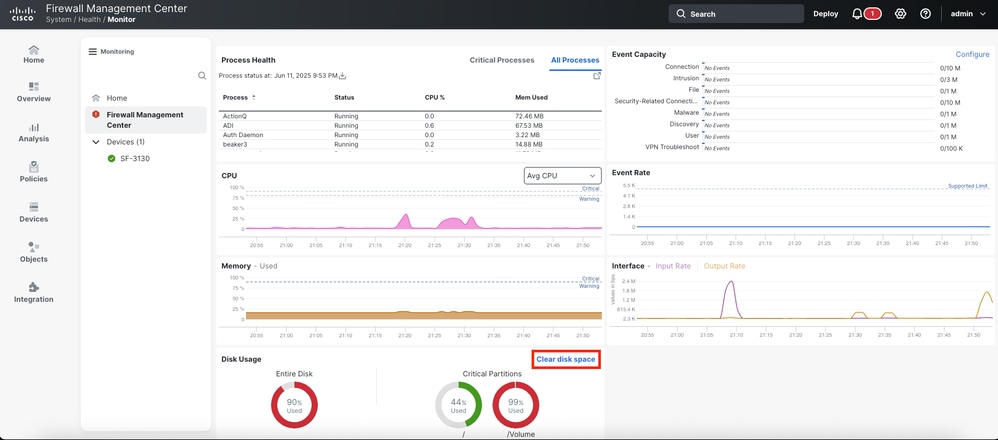
Task: Select the ActionQ process row
Action: point(411,117)
